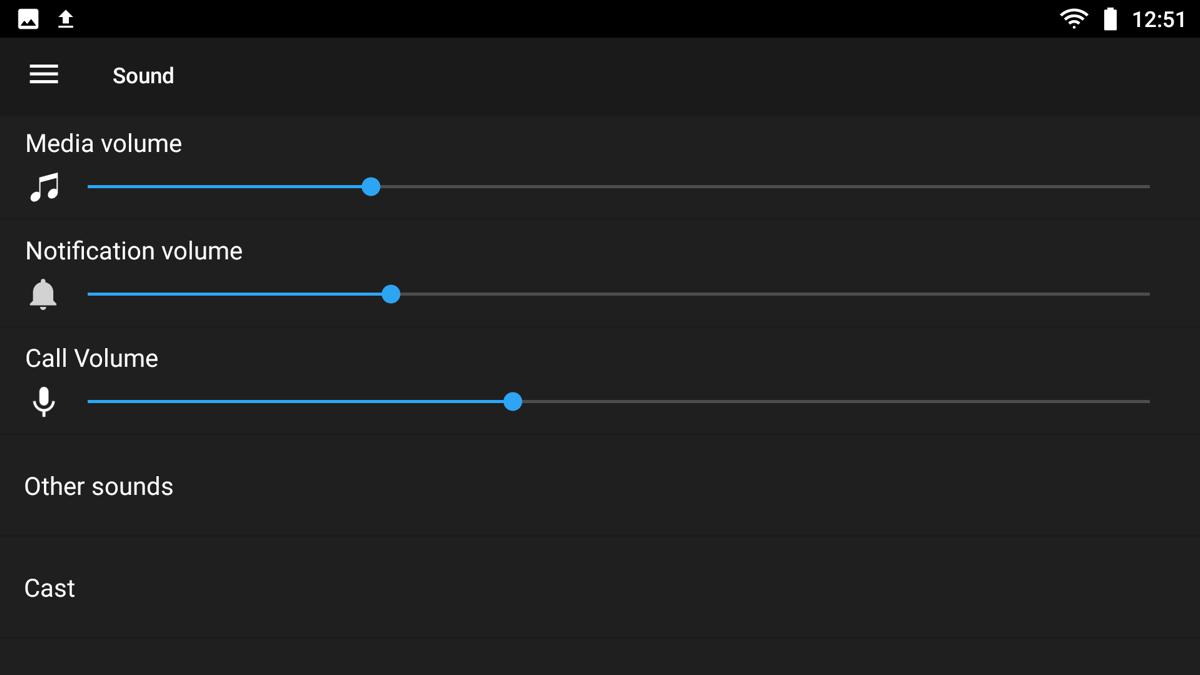Click the Media volume label
This screenshot has height=675, width=1200.
104,144
